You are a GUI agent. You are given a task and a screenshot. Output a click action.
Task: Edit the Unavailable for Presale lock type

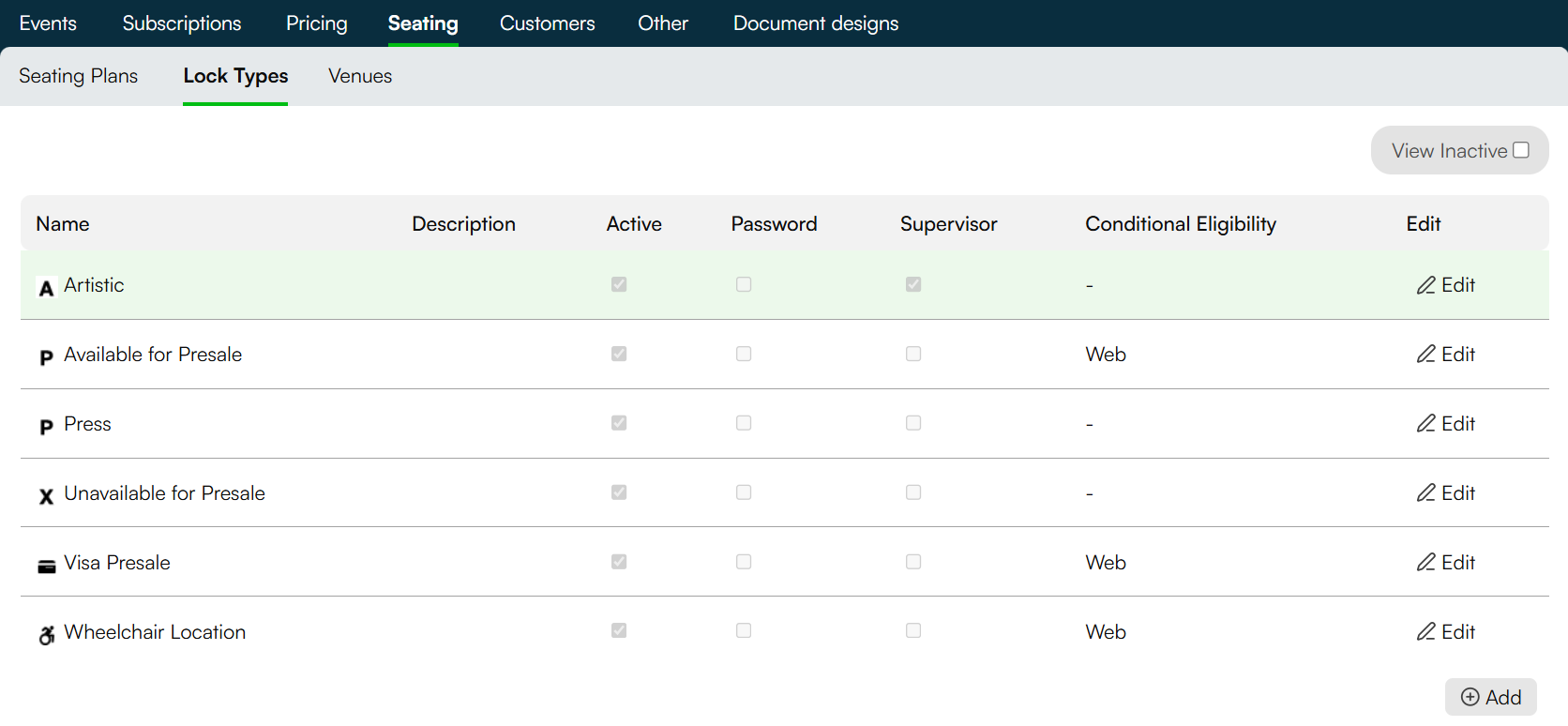[1446, 493]
